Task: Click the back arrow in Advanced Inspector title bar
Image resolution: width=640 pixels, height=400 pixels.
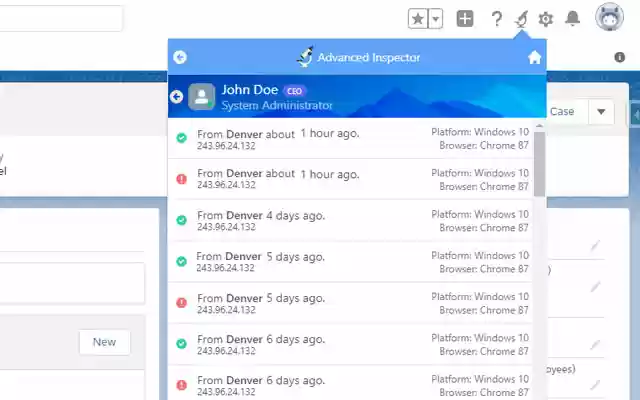Action: click(180, 57)
